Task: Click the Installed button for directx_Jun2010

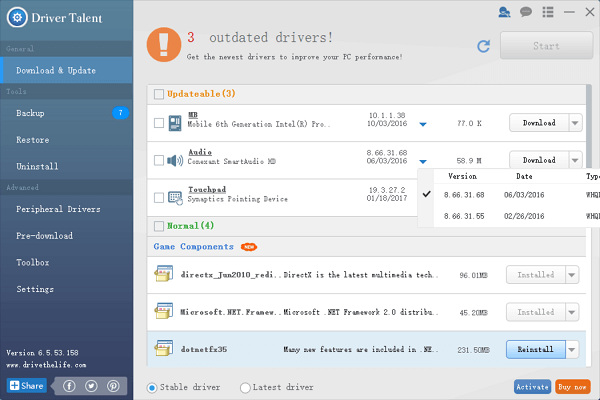Action: (536, 275)
